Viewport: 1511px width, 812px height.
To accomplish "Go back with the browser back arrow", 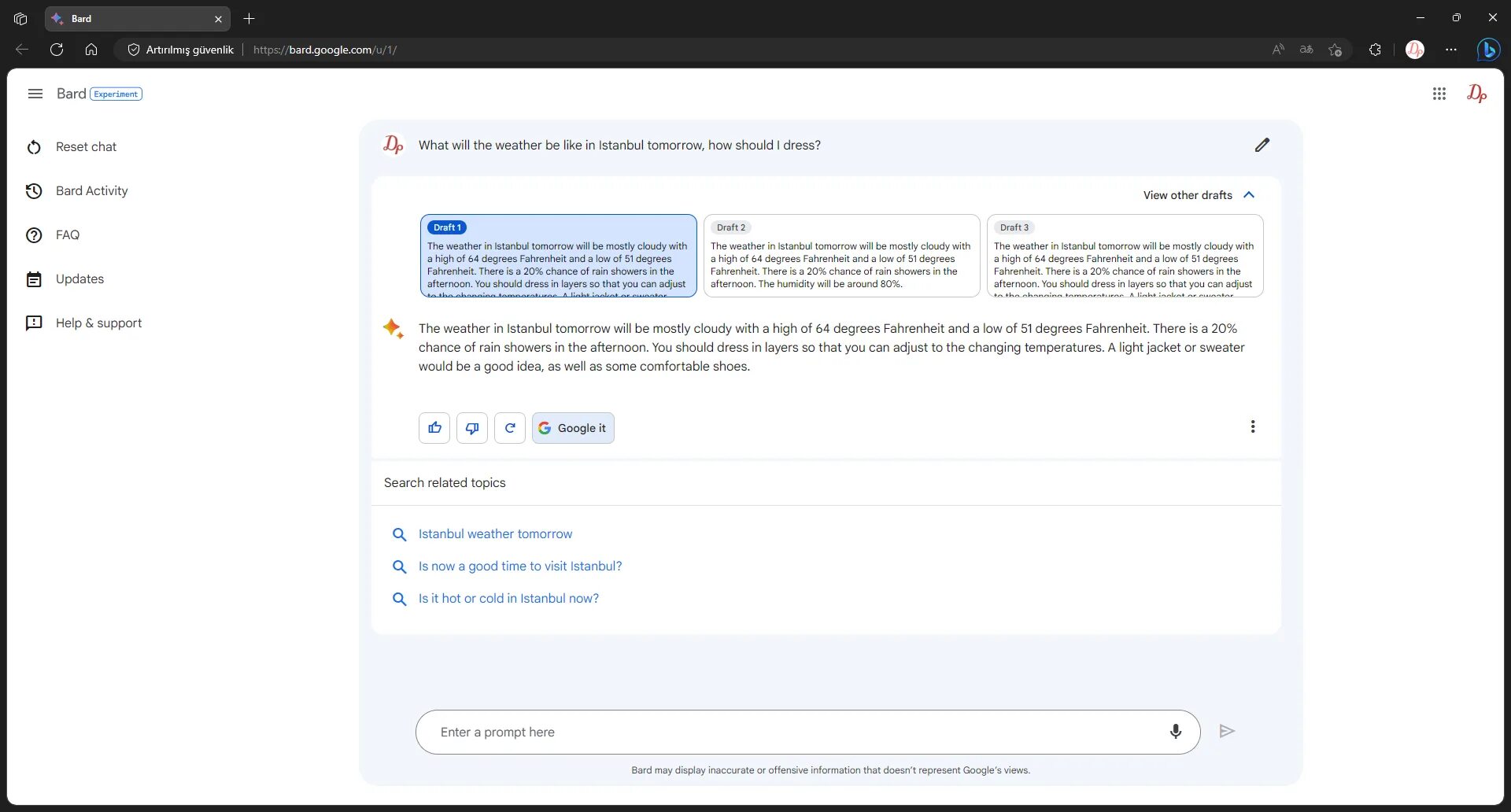I will pyautogui.click(x=22, y=50).
